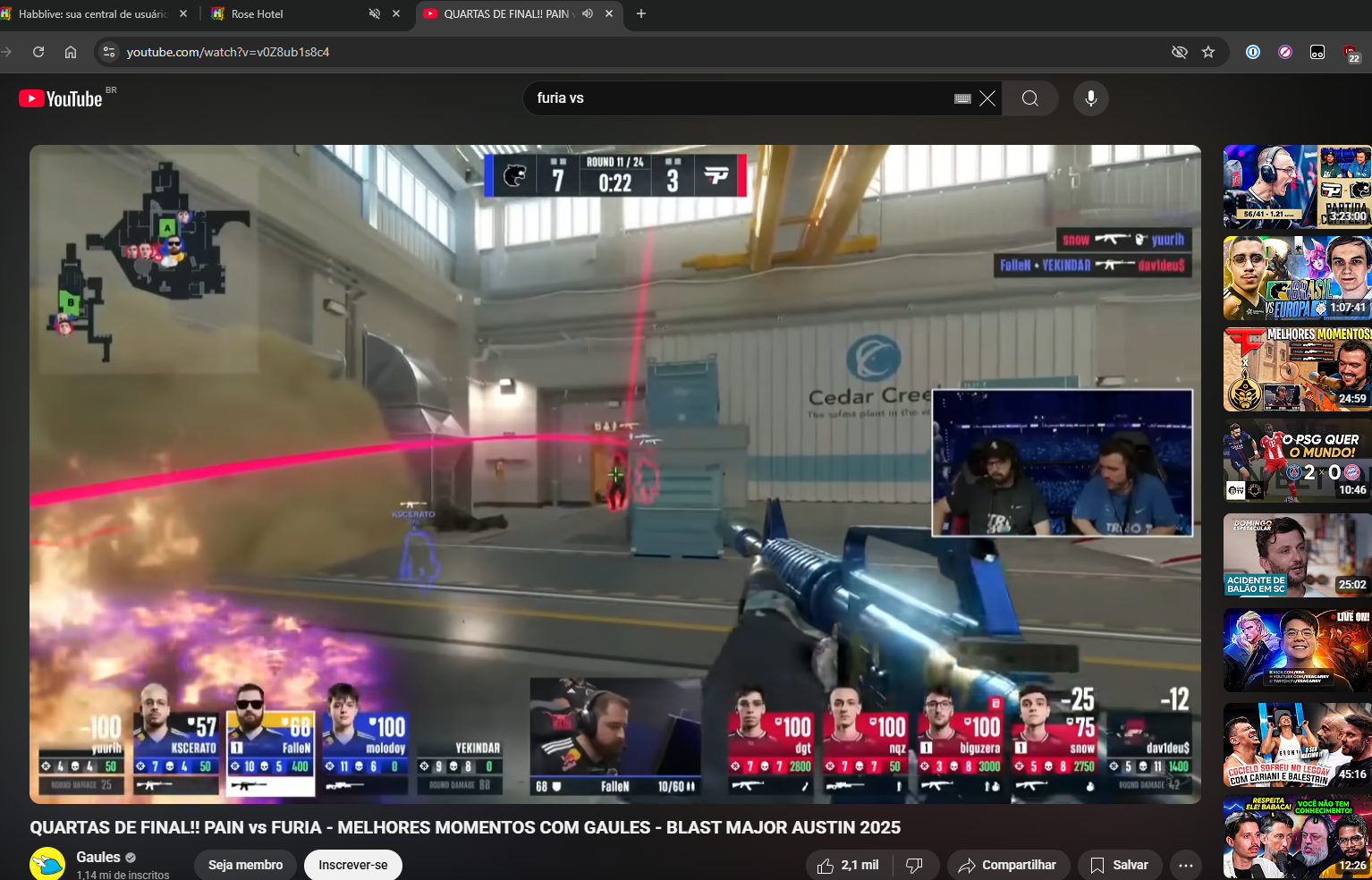This screenshot has height=880, width=1372.
Task: Switch to Habblive tab
Action: [91, 13]
